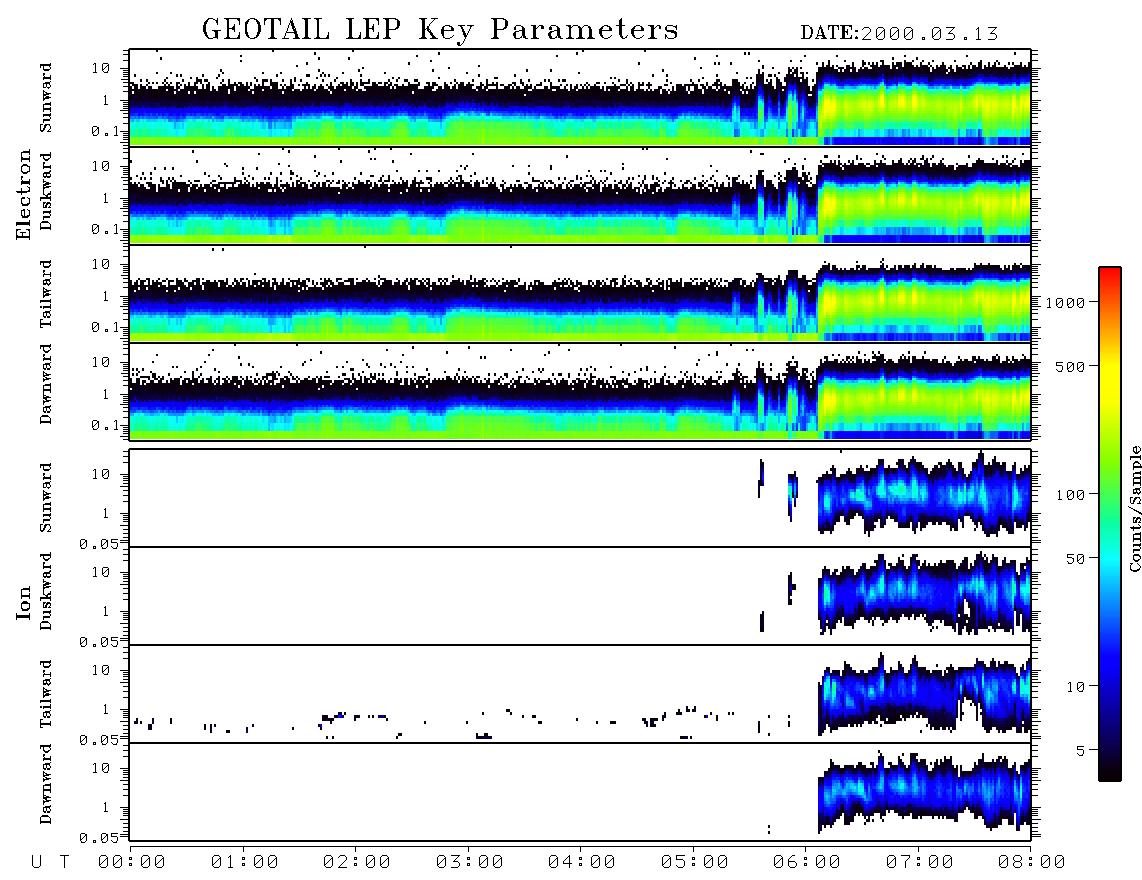Select the Ion Duskward panel label
Viewport: 1142px width, 880px height.
pyautogui.click(x=46, y=592)
